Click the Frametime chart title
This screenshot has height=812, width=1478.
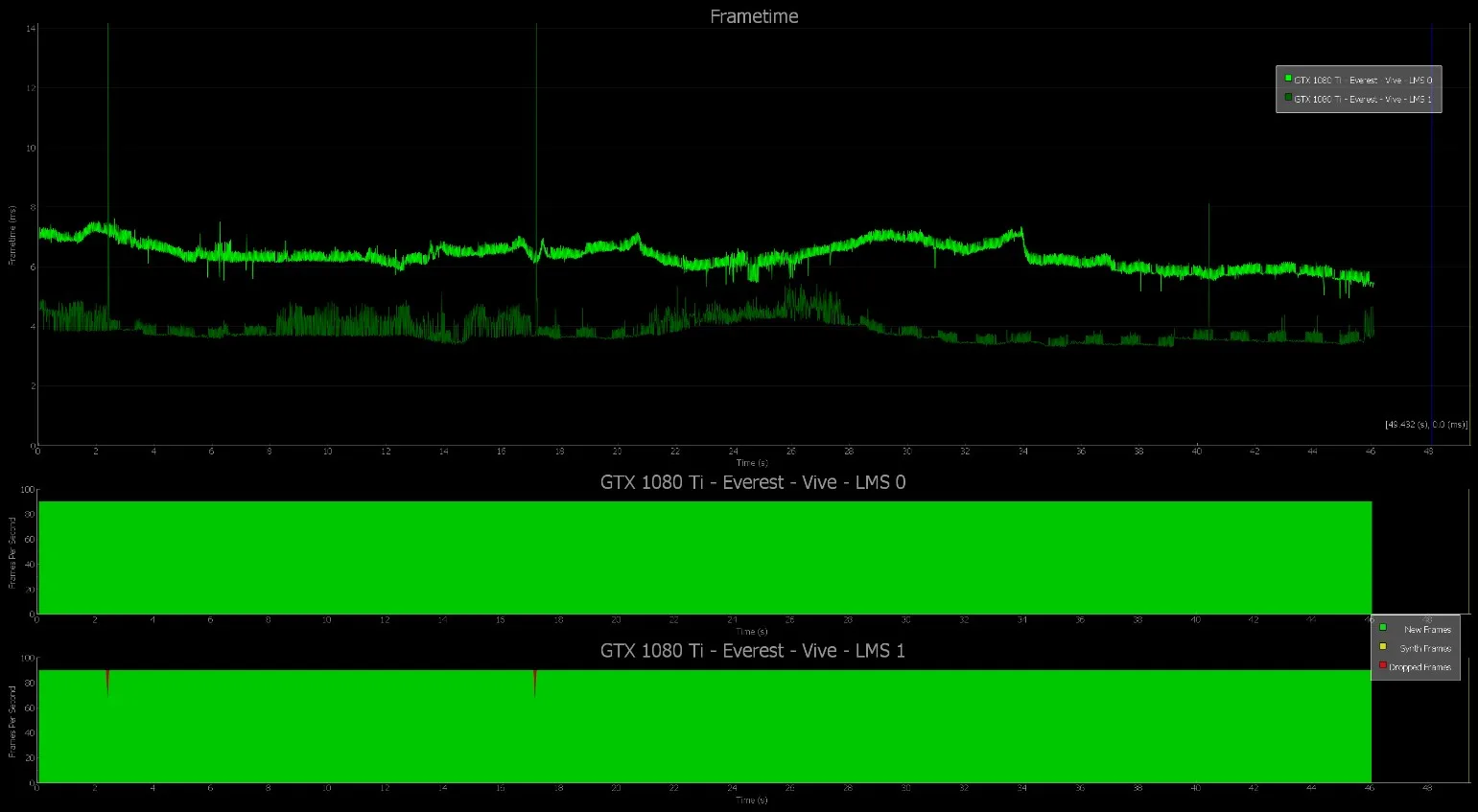(x=754, y=16)
